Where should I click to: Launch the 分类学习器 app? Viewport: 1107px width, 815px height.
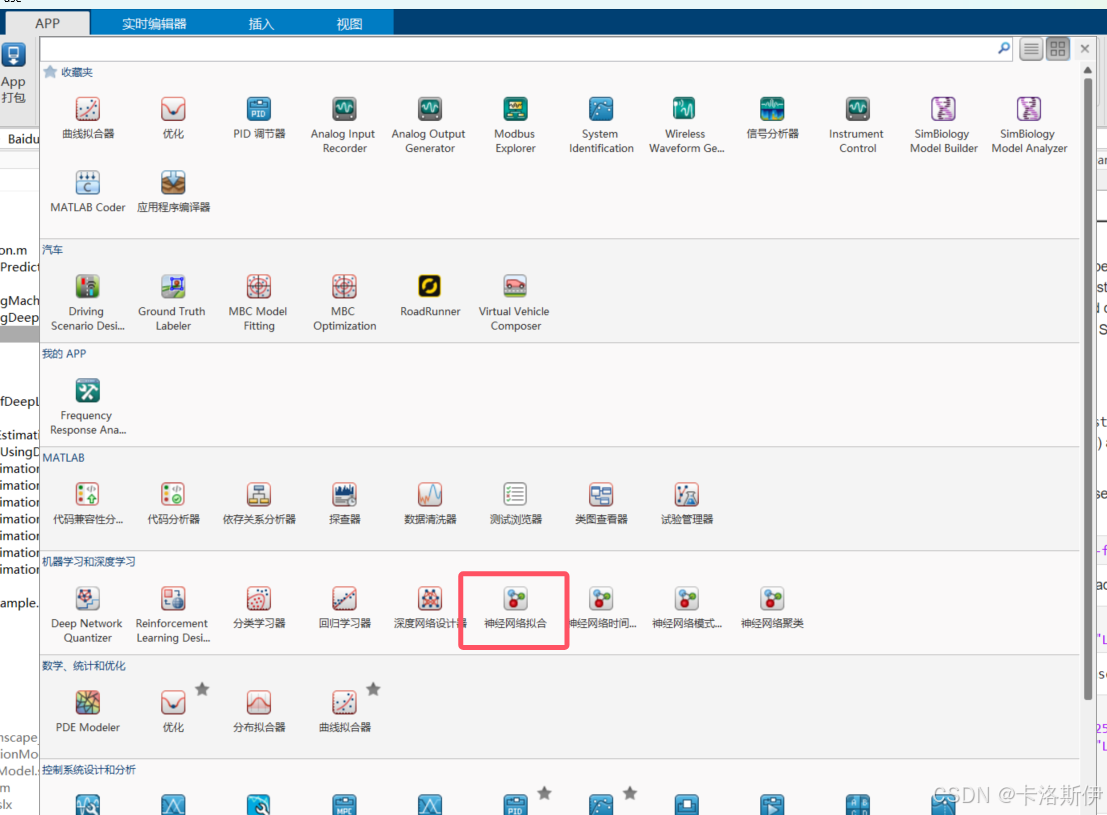coord(258,607)
